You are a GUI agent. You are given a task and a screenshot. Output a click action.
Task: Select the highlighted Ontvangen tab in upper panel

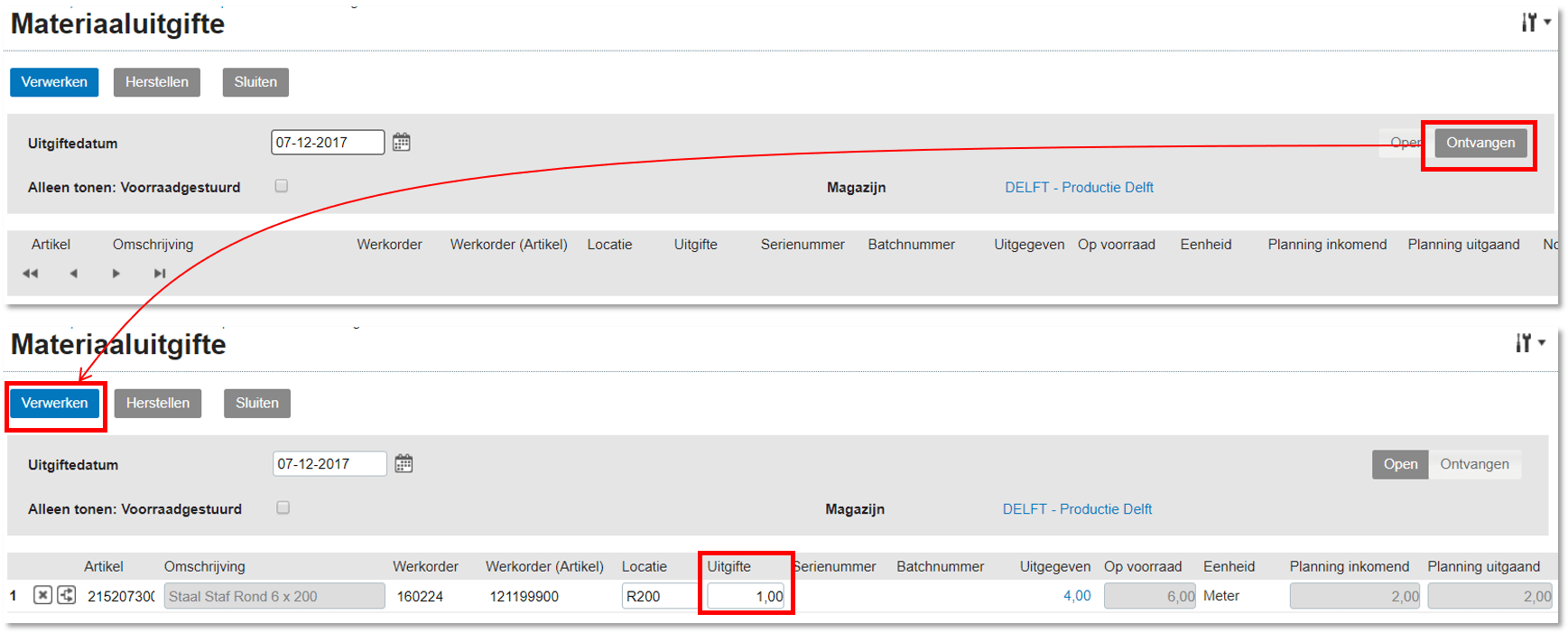pyautogui.click(x=1480, y=143)
